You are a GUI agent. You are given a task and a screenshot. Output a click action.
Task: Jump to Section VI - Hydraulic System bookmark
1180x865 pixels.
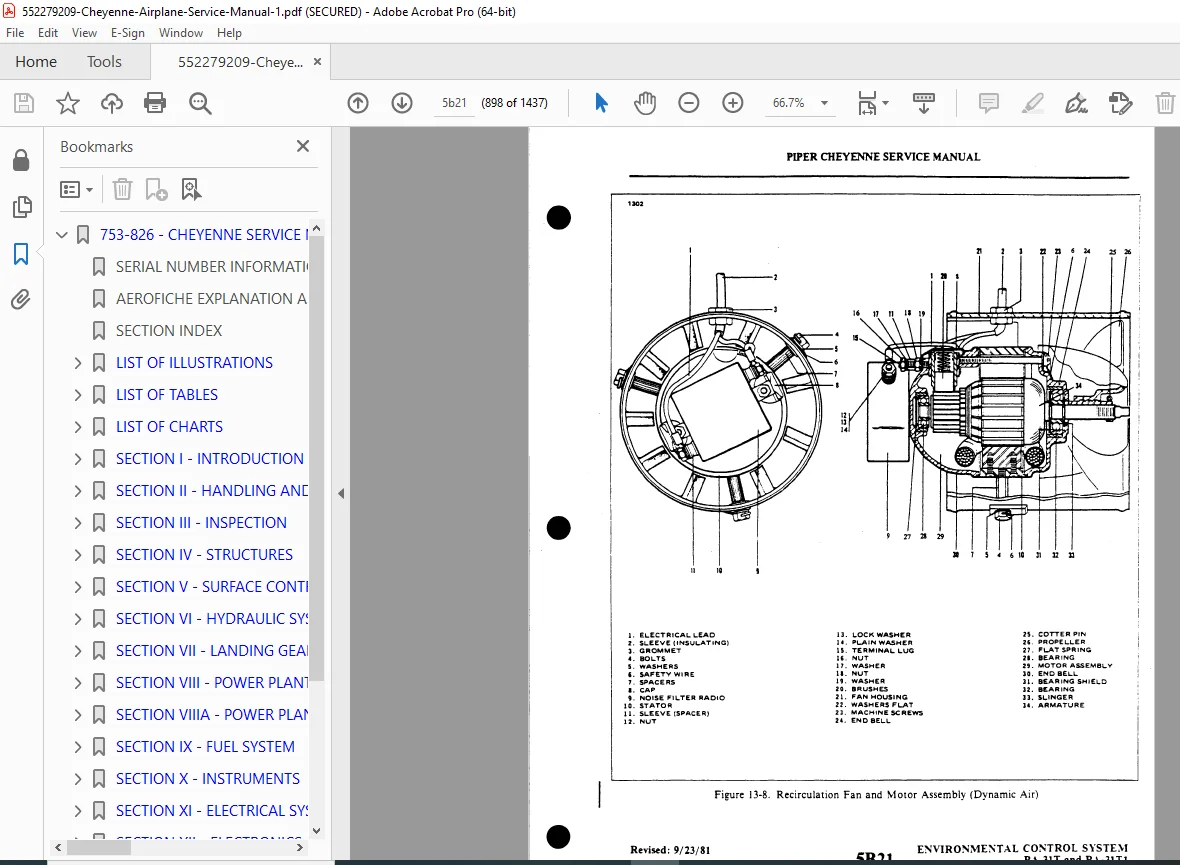(x=211, y=619)
